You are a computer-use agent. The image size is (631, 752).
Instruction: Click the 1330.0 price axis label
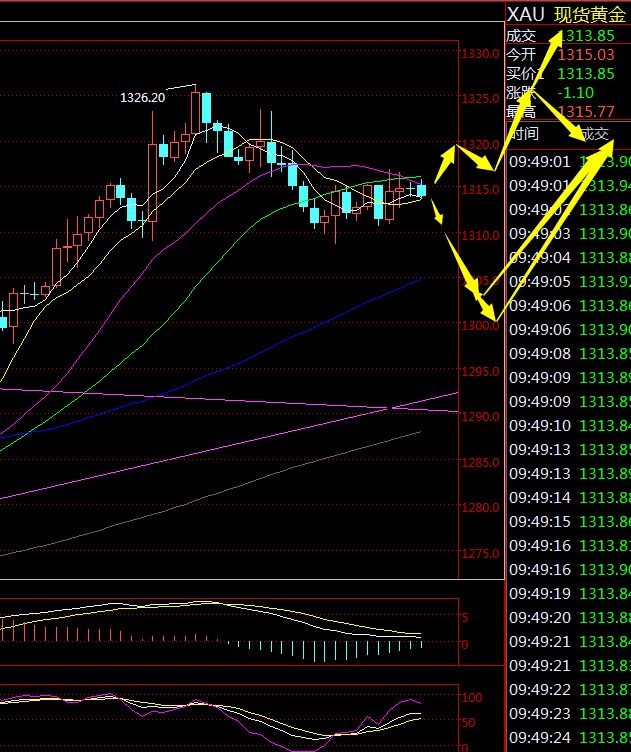point(480,54)
